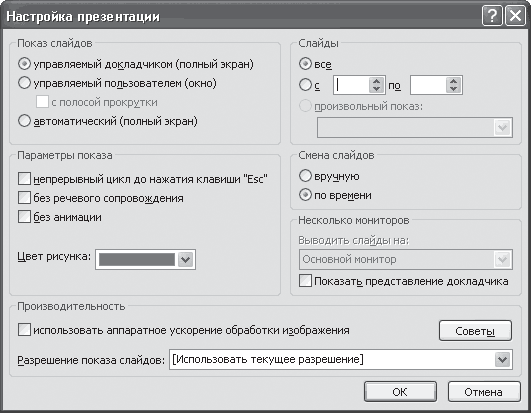Click the Советы button

coord(475,331)
